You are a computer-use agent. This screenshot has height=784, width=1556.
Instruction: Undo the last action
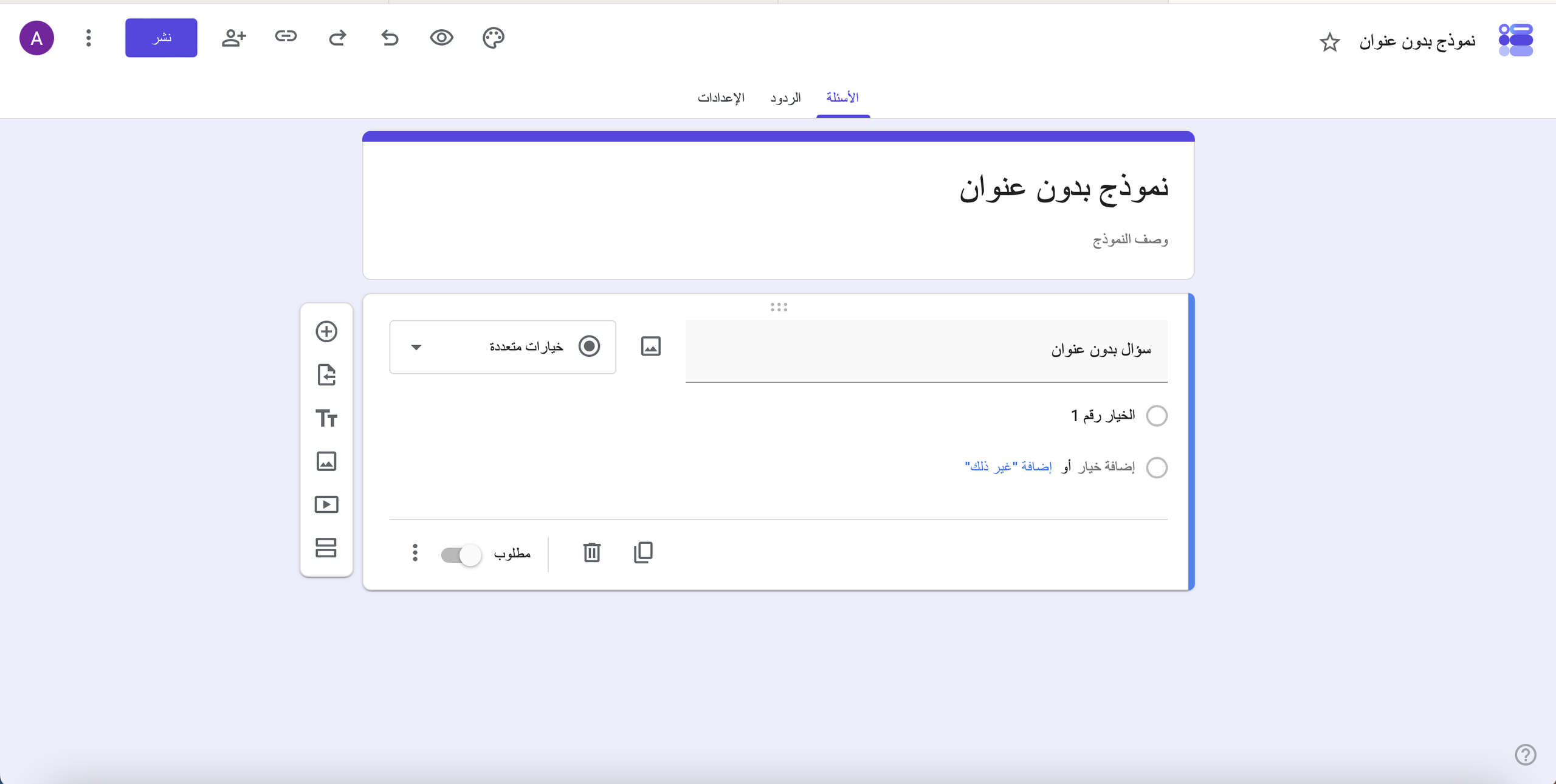click(390, 38)
